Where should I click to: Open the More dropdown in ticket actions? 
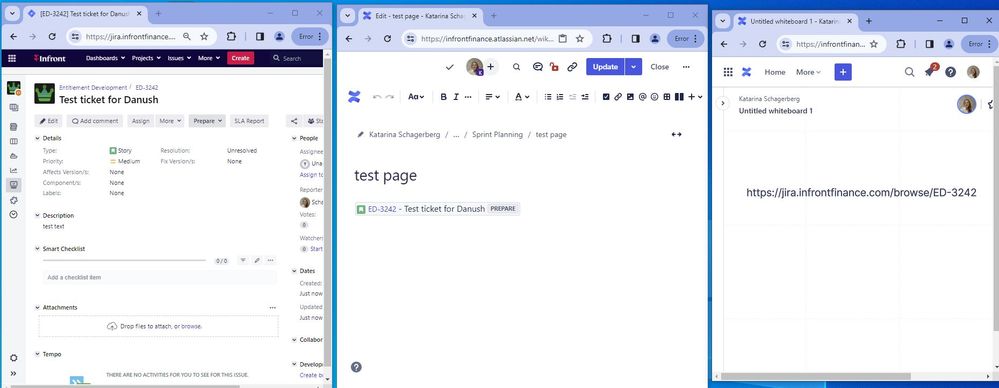tap(169, 120)
